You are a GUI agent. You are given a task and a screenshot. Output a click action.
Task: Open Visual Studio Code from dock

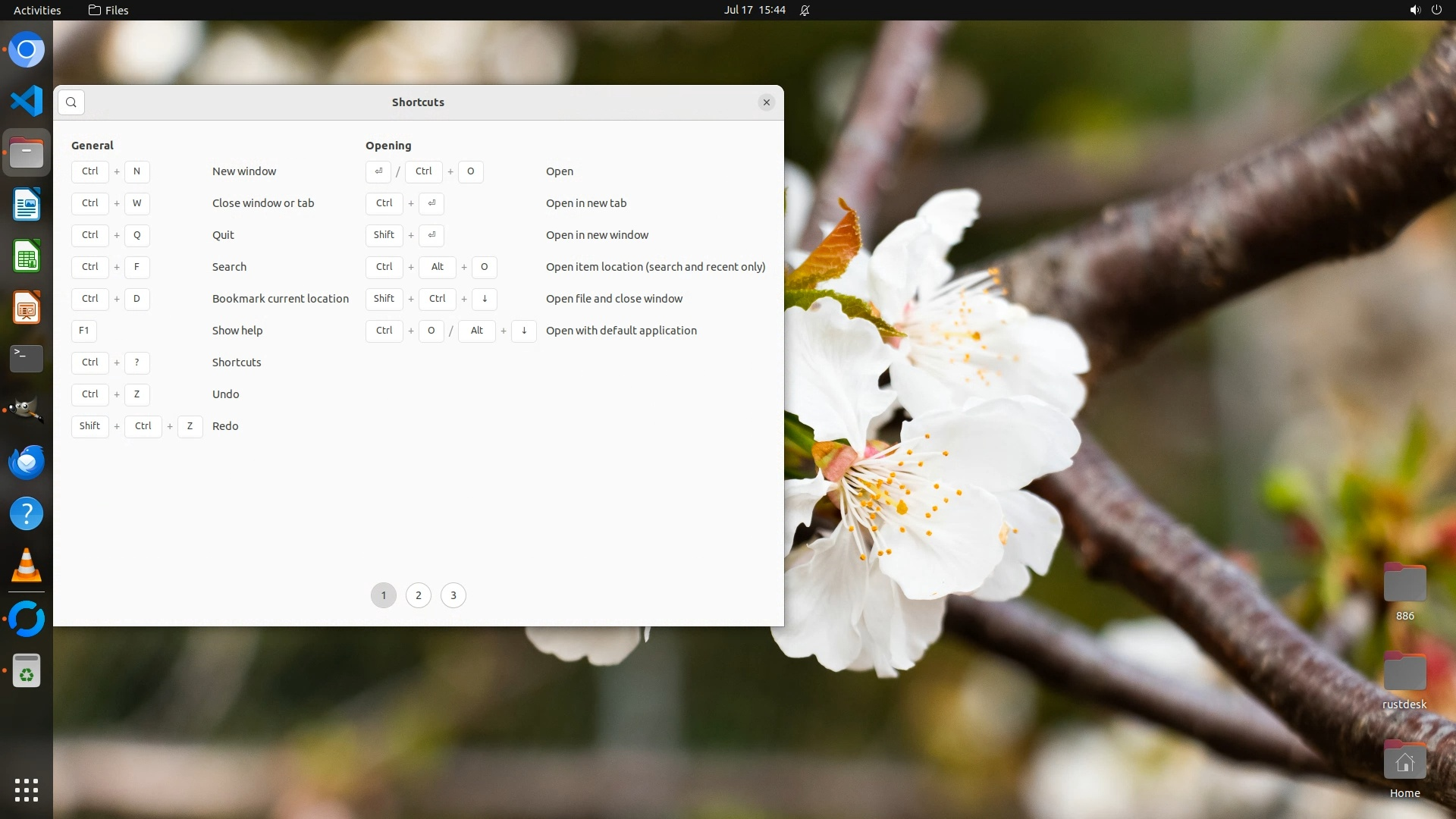tap(27, 101)
